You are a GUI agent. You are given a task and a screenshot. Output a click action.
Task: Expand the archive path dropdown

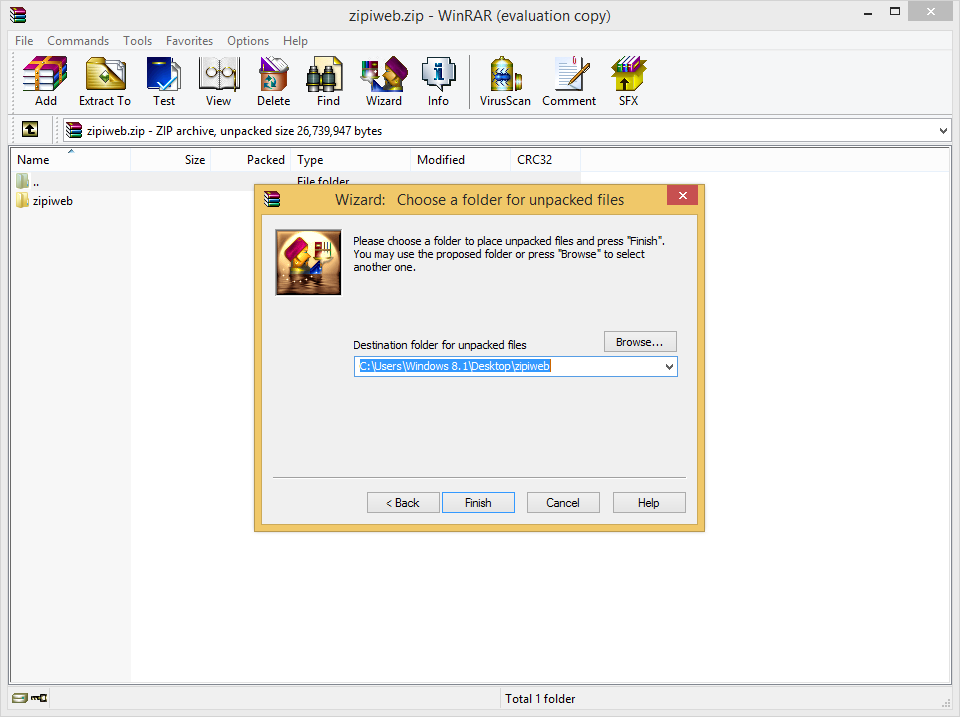pyautogui.click(x=943, y=130)
